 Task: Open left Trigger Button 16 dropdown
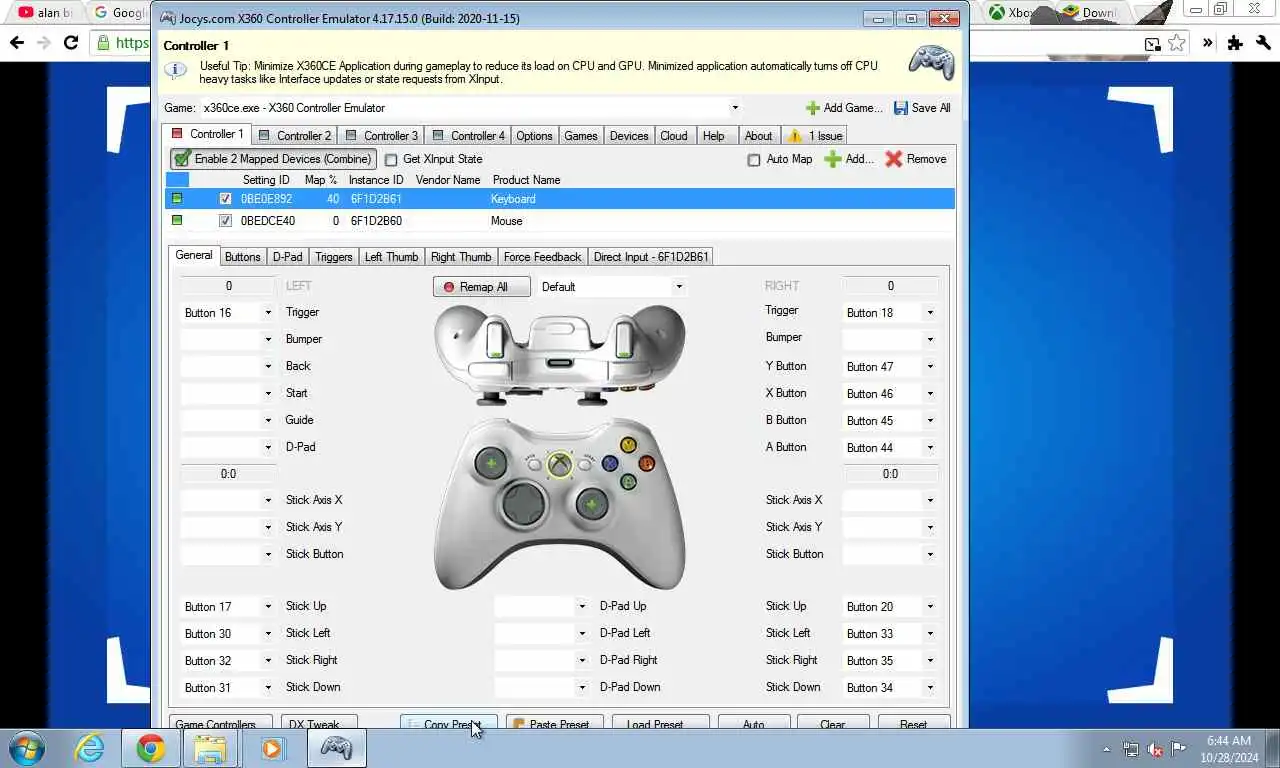268,313
